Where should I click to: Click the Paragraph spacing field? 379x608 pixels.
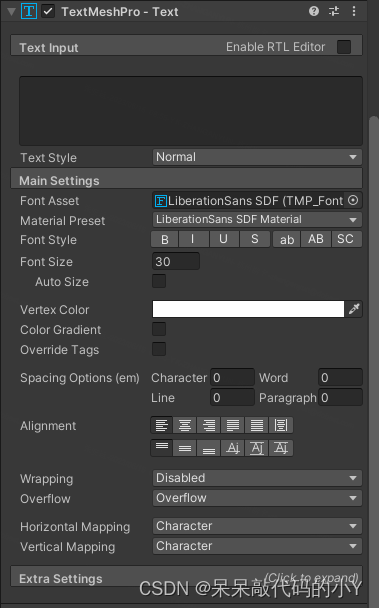[340, 397]
